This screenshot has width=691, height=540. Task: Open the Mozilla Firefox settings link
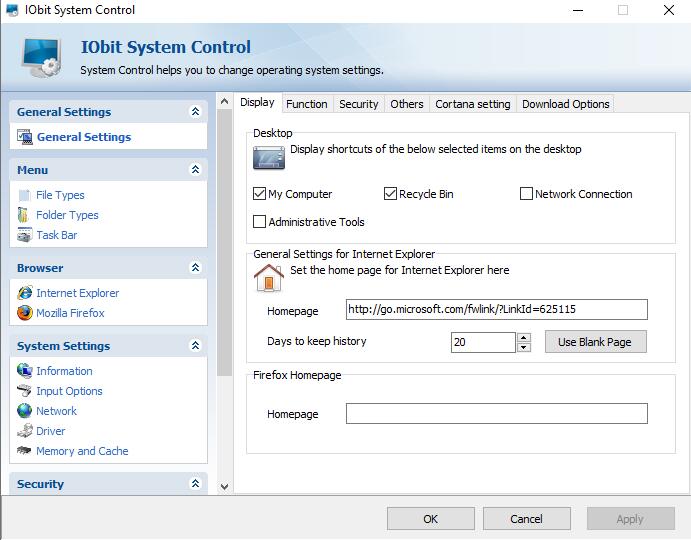[70, 313]
